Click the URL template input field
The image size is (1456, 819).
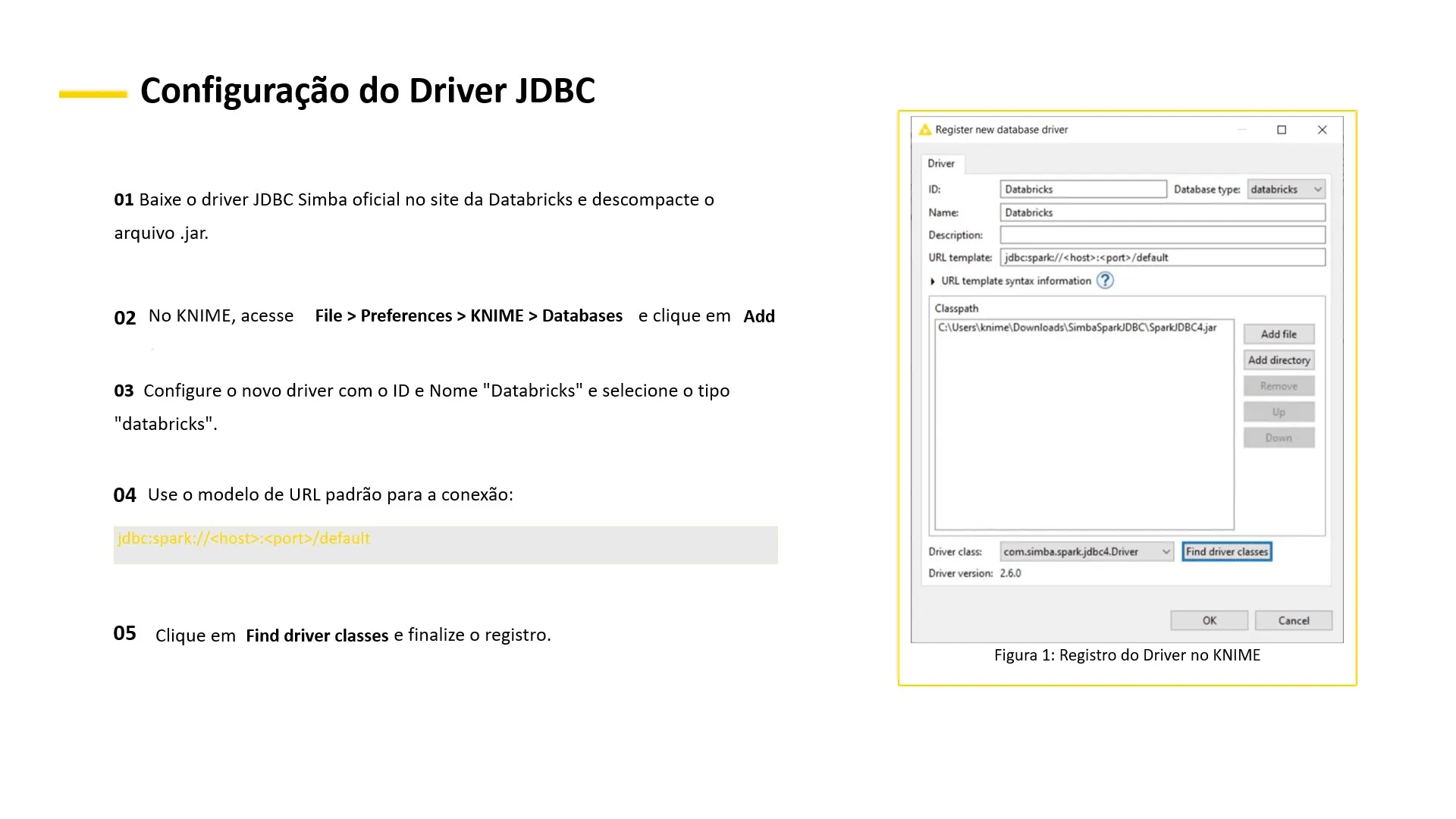coord(1162,258)
